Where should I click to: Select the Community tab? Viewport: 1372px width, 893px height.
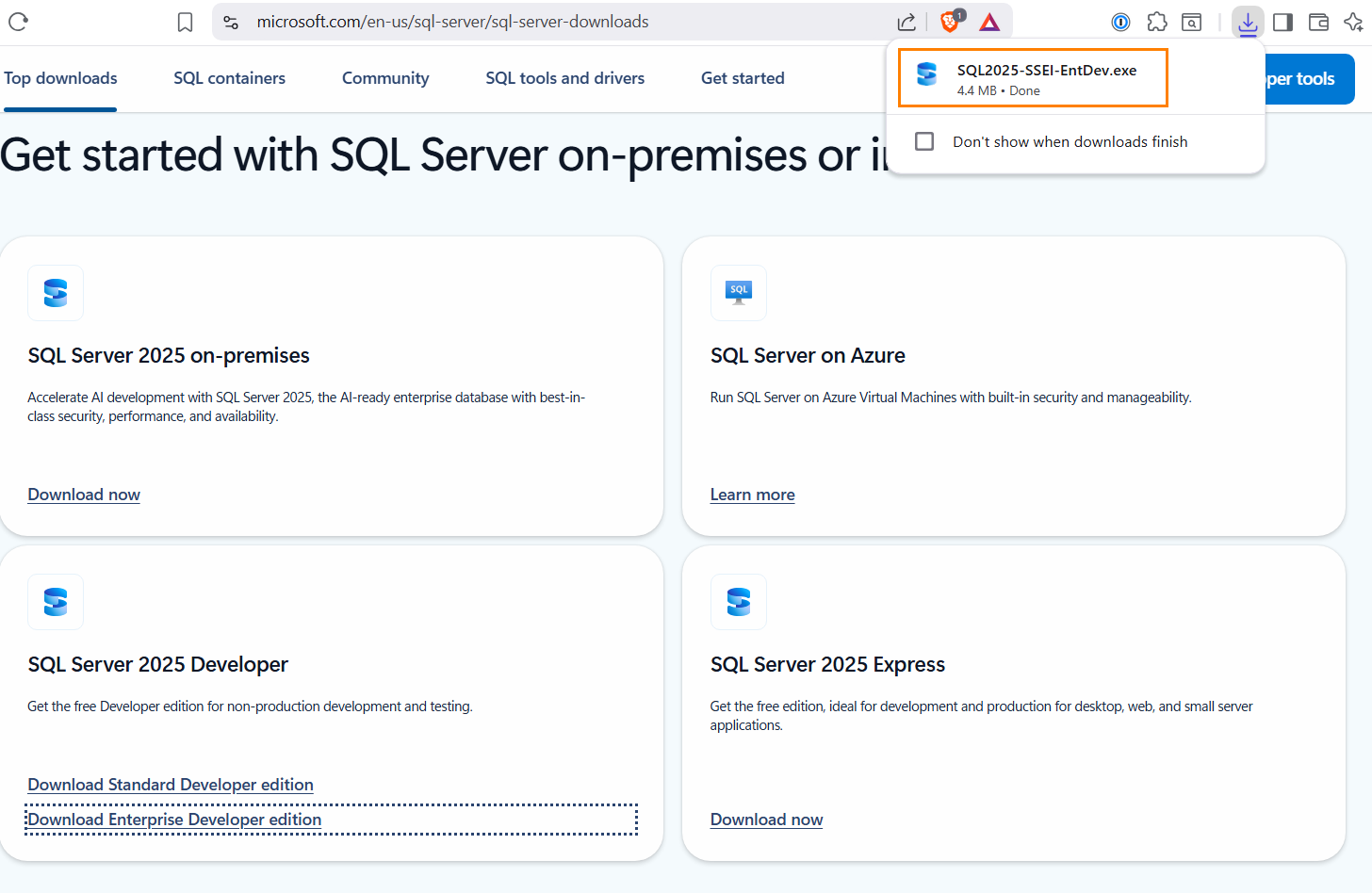pyautogui.click(x=385, y=78)
